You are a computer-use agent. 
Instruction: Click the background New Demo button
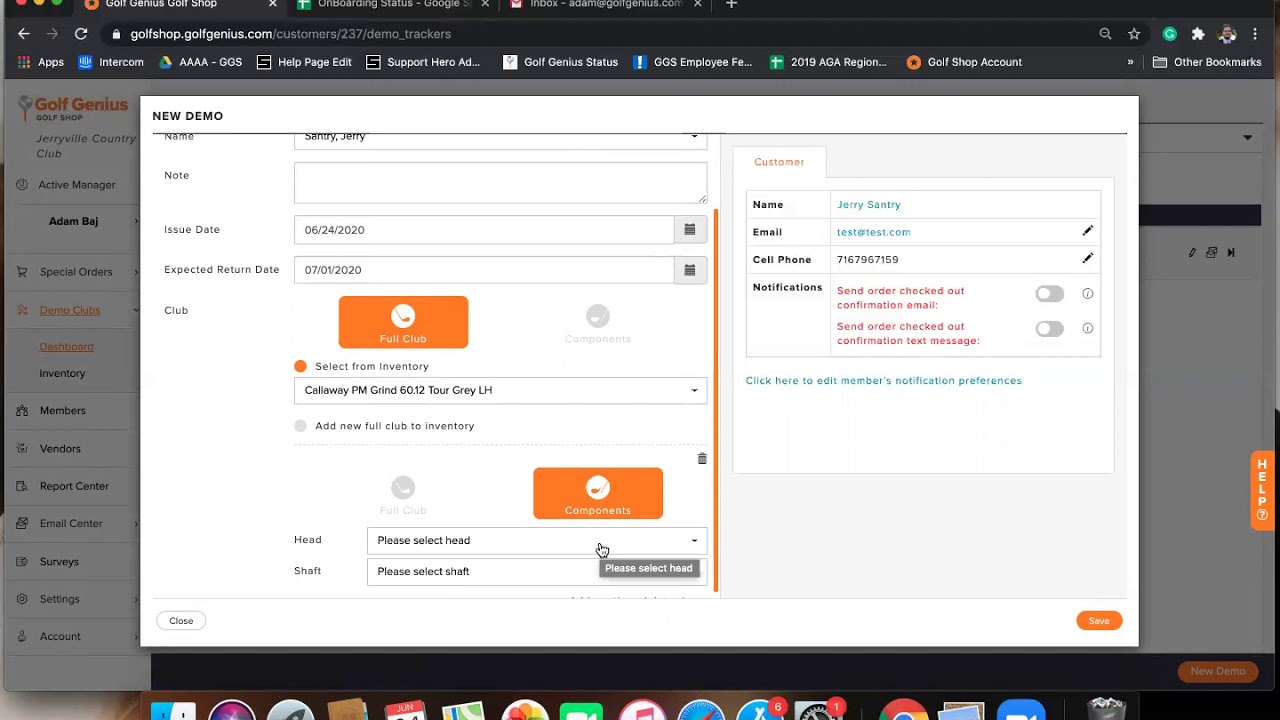point(1217,672)
